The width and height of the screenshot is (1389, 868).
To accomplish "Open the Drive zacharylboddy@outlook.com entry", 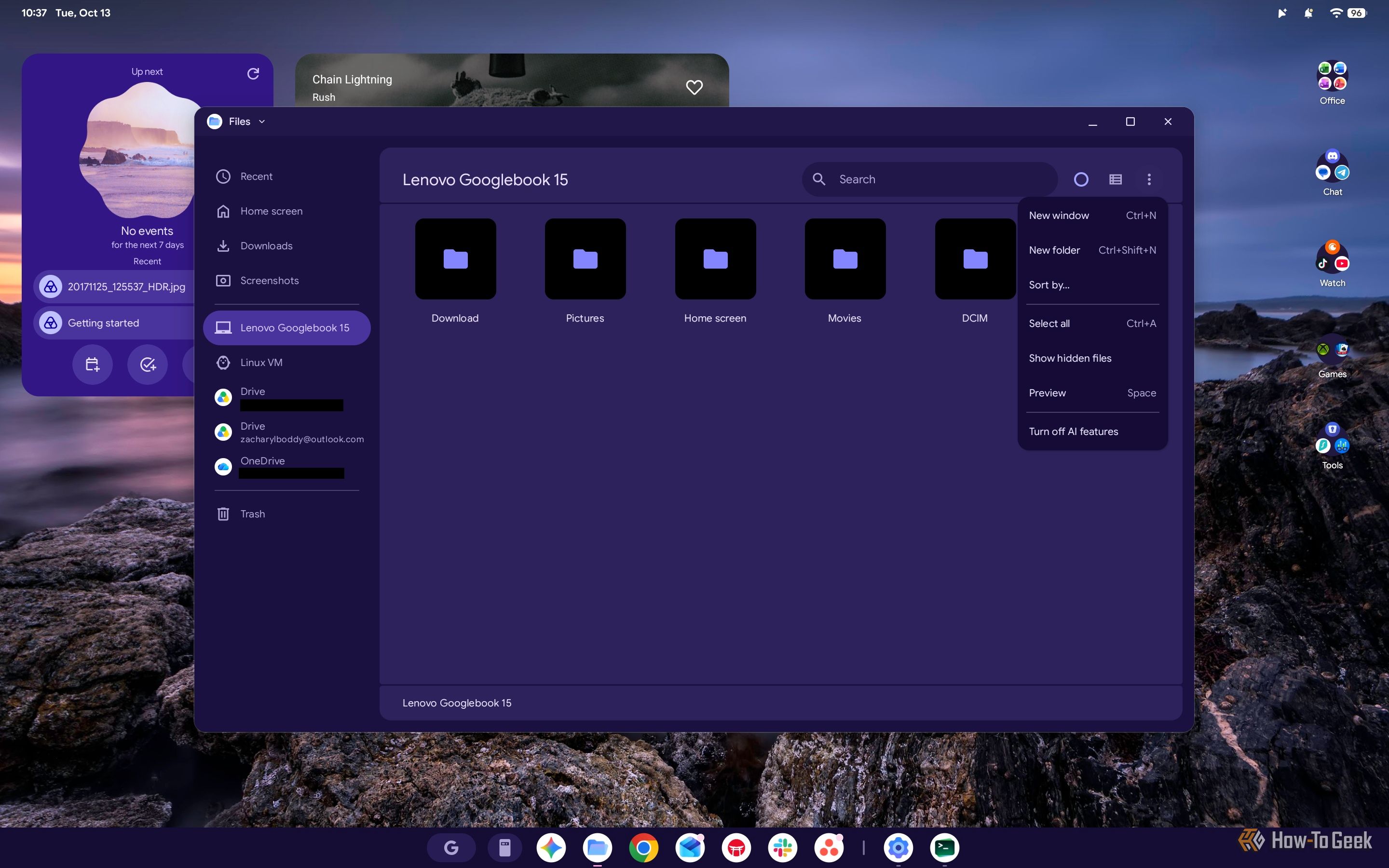I will pyautogui.click(x=286, y=432).
